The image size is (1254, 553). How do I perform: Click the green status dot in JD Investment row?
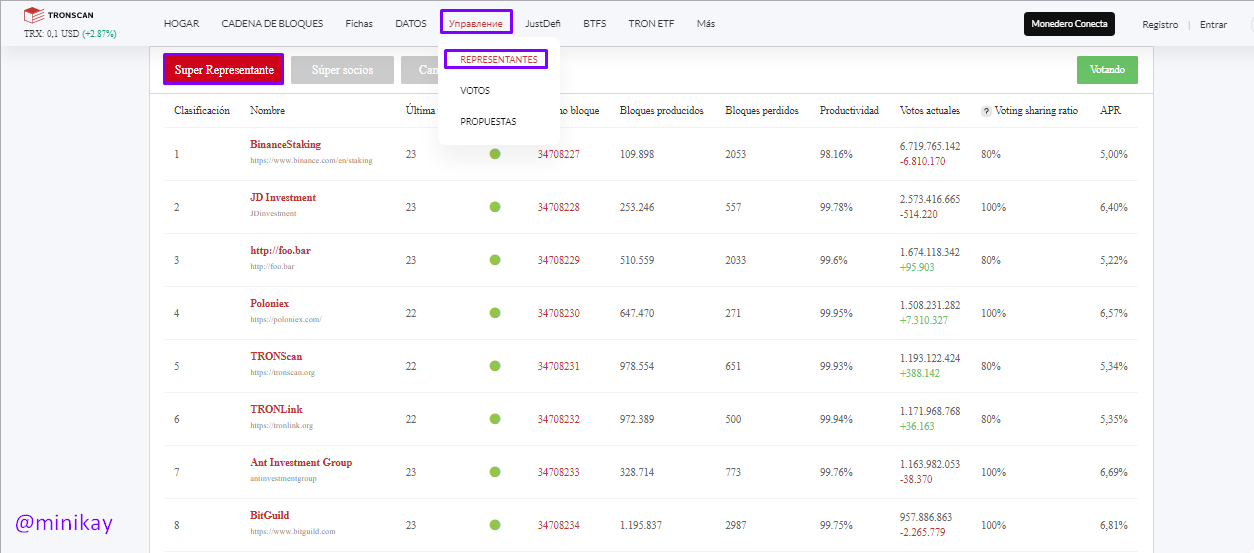[x=495, y=207]
